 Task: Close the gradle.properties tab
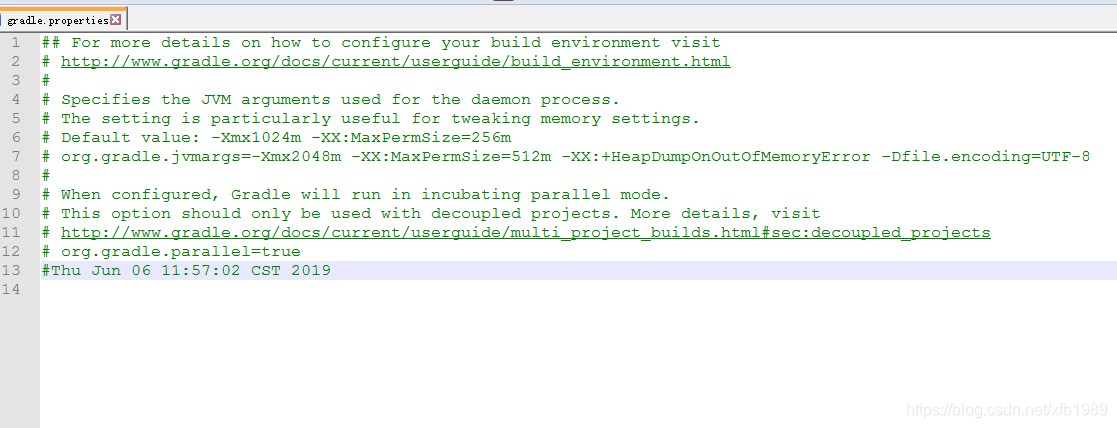[116, 20]
